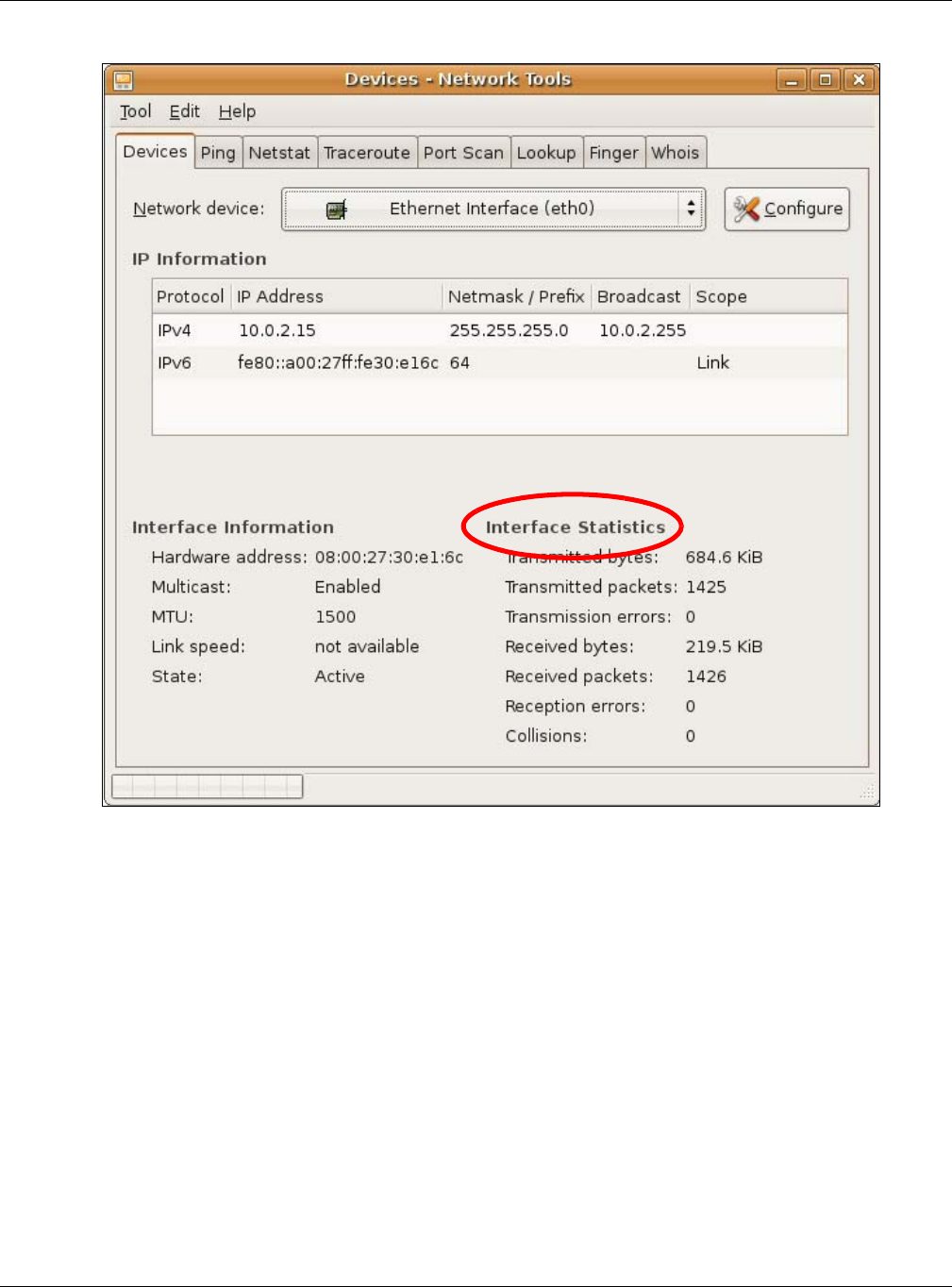Viewport: 952px width, 1287px height.
Task: Click hardware address 08:00:27:30:e1:6c
Action: [389, 557]
